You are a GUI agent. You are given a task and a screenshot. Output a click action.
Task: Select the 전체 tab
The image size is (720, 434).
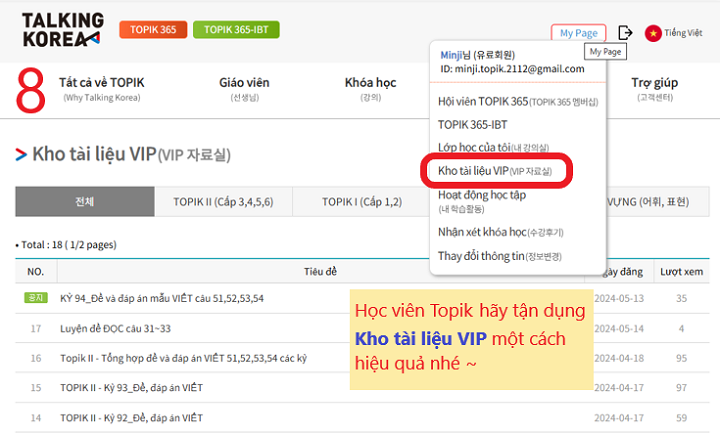pyautogui.click(x=85, y=201)
